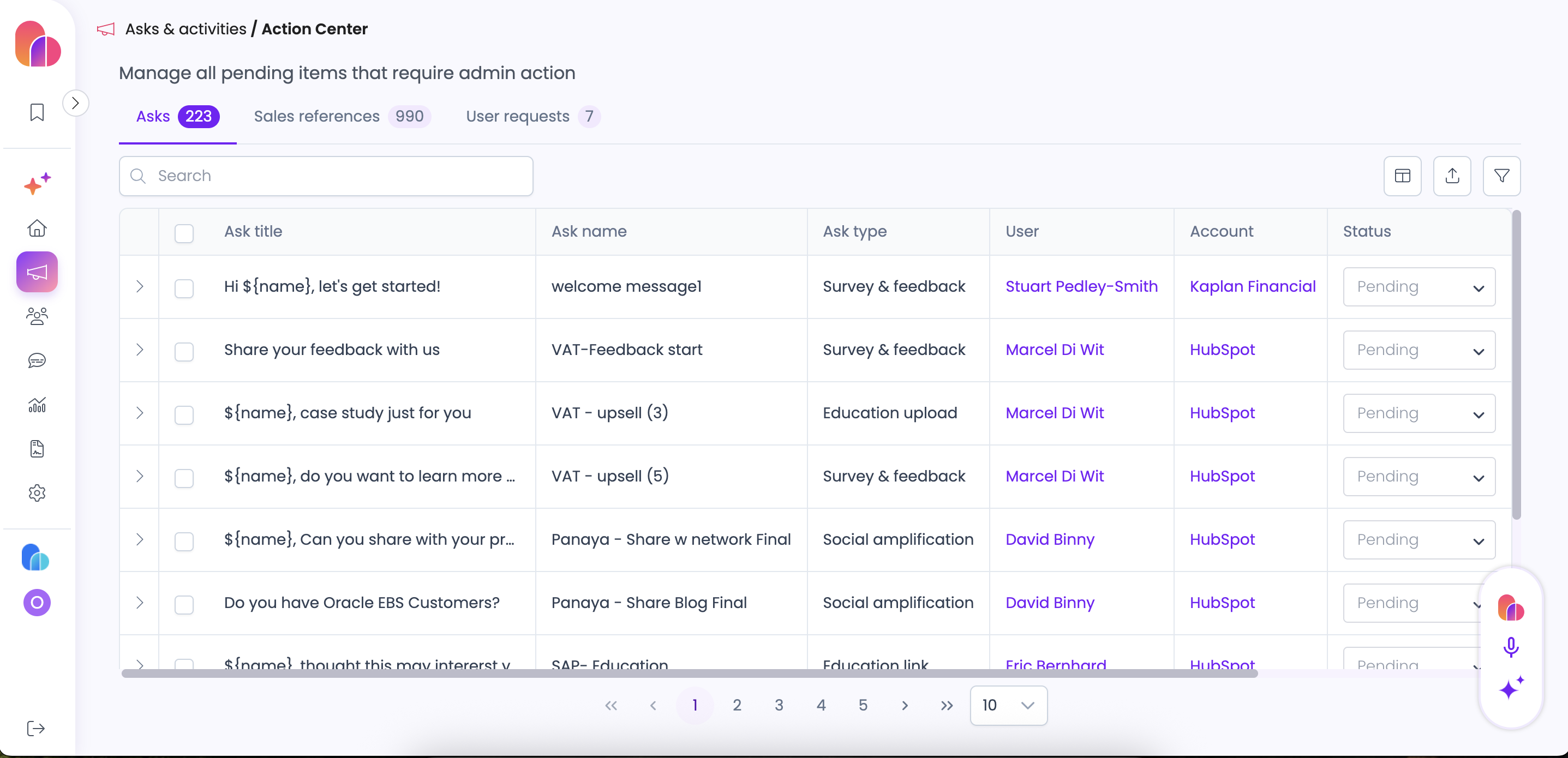Open the column layout icon
The height and width of the screenshot is (758, 1568).
[1402, 176]
